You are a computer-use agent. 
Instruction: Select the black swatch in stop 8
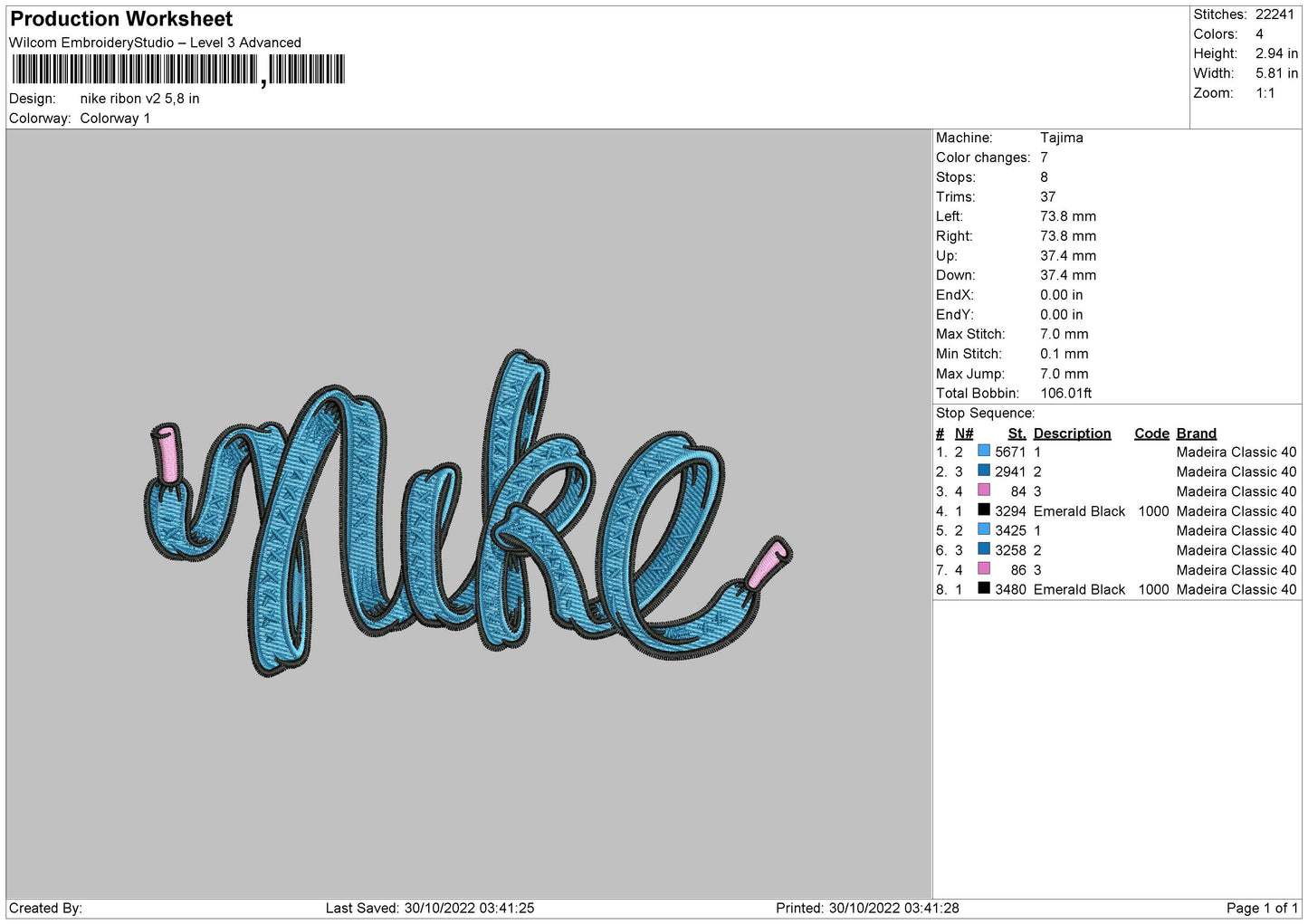coord(984,588)
